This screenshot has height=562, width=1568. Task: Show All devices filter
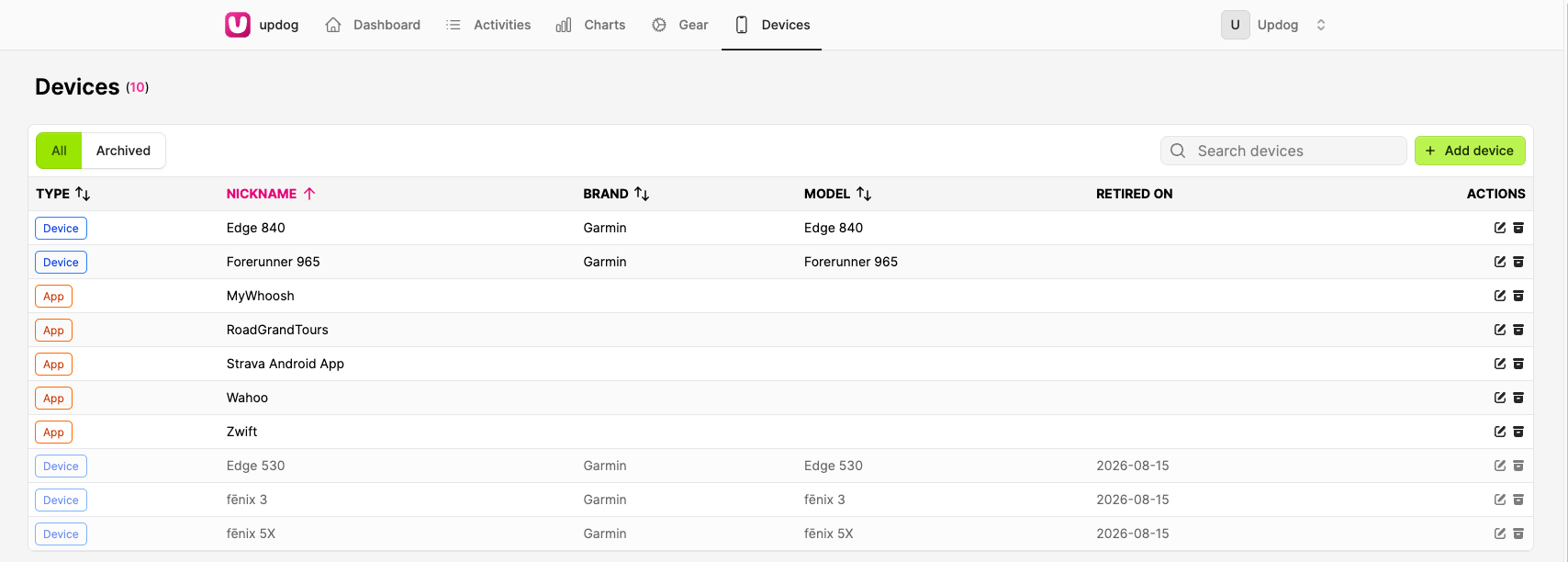click(x=59, y=151)
